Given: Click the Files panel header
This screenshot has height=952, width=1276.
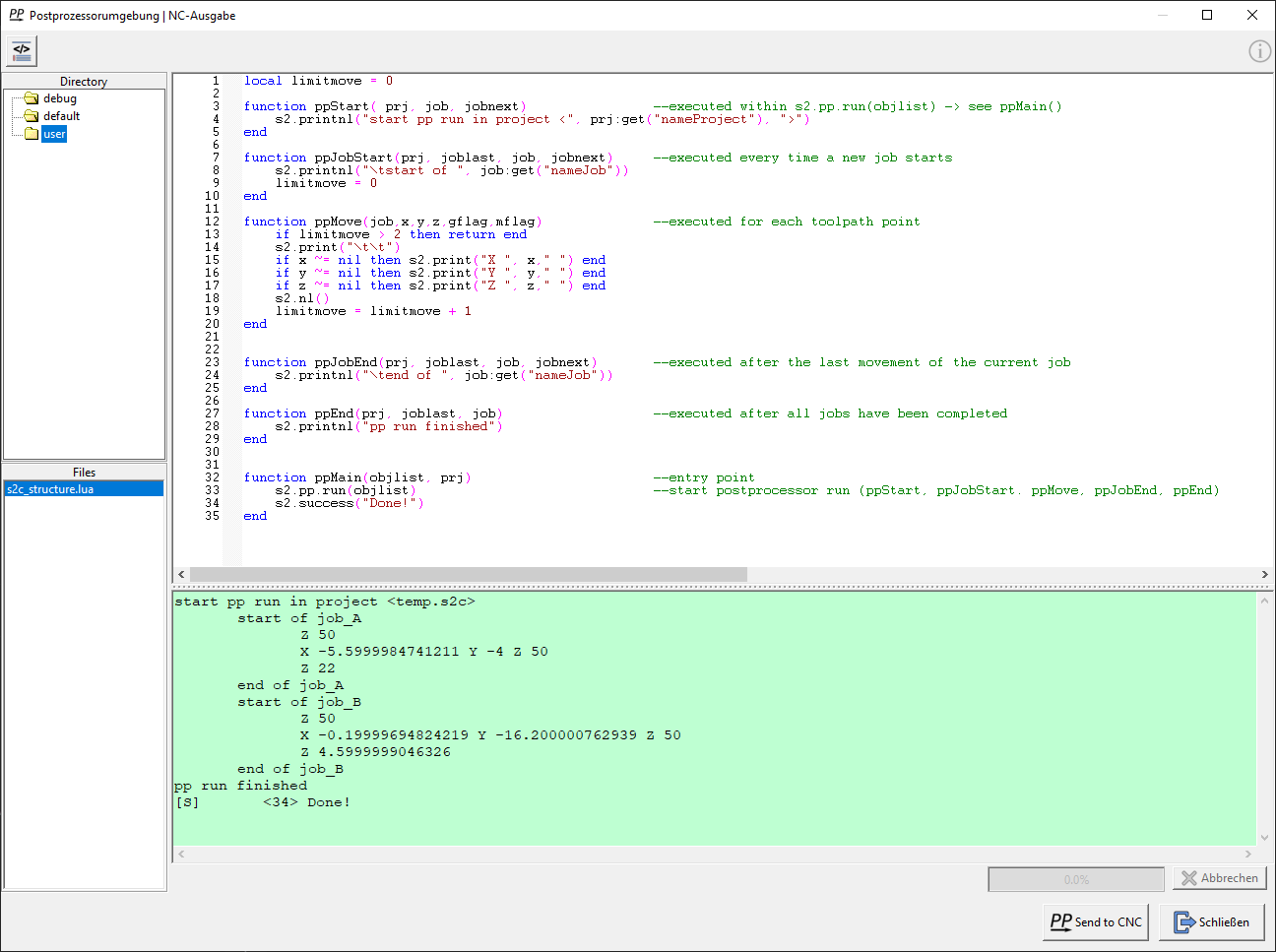Looking at the screenshot, I should 84,473.
